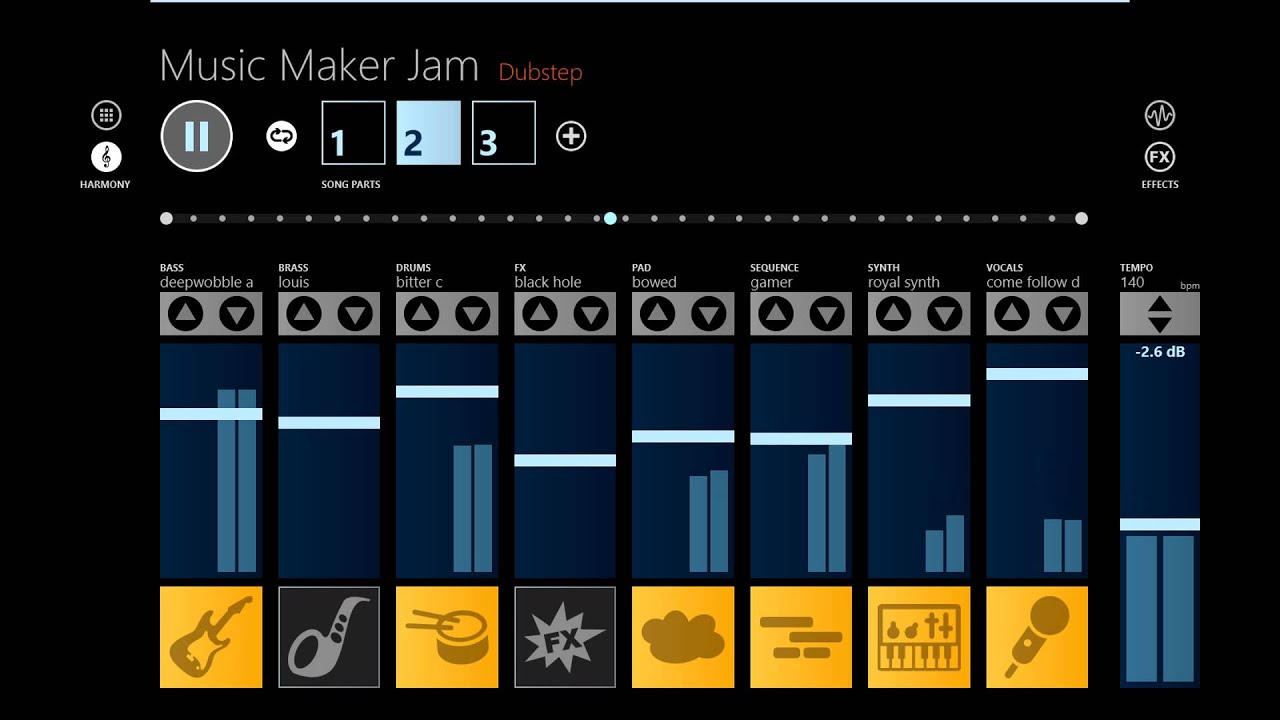
Task: Switch Pad to previous loop (up arrow)
Action: point(657,314)
